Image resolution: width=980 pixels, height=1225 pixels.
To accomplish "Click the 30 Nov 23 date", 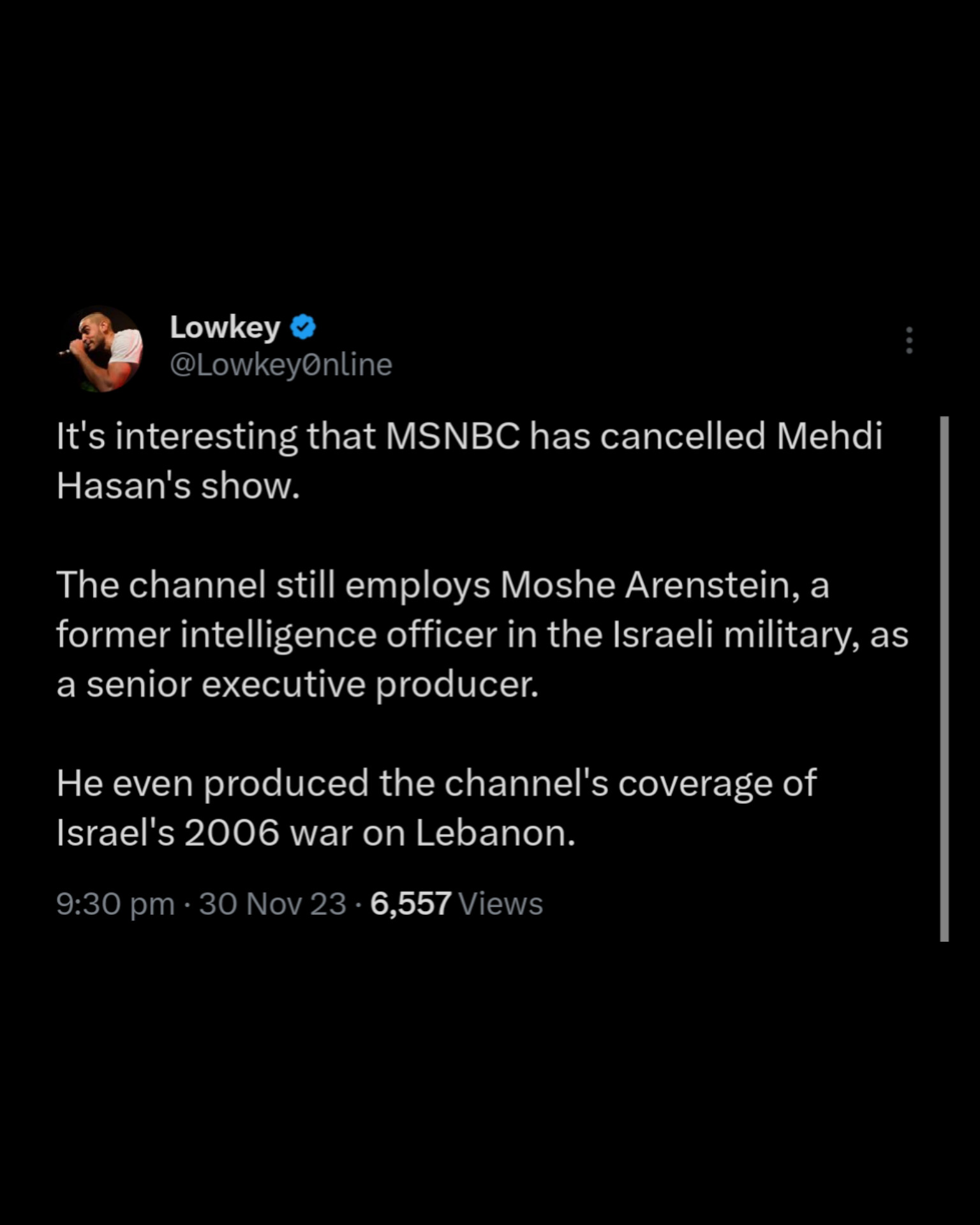I will (272, 903).
